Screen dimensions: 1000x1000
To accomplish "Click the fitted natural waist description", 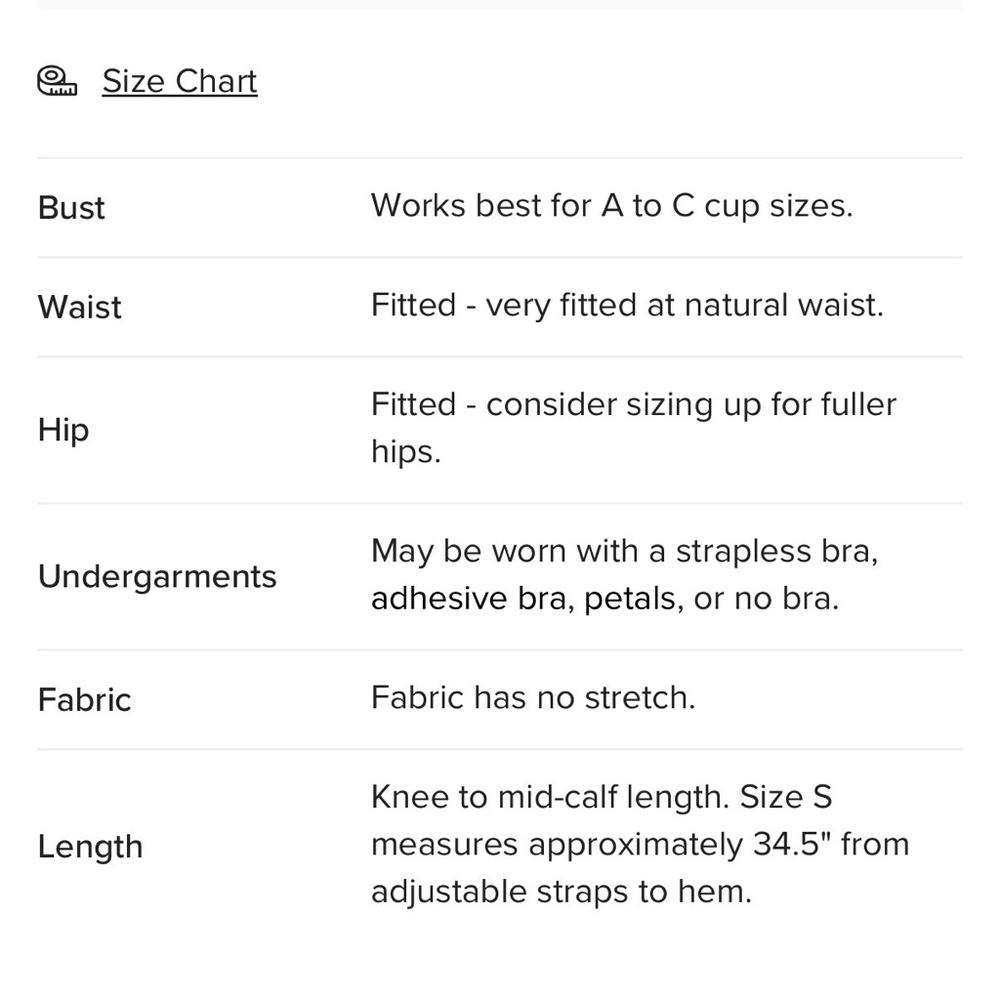I will click(627, 305).
